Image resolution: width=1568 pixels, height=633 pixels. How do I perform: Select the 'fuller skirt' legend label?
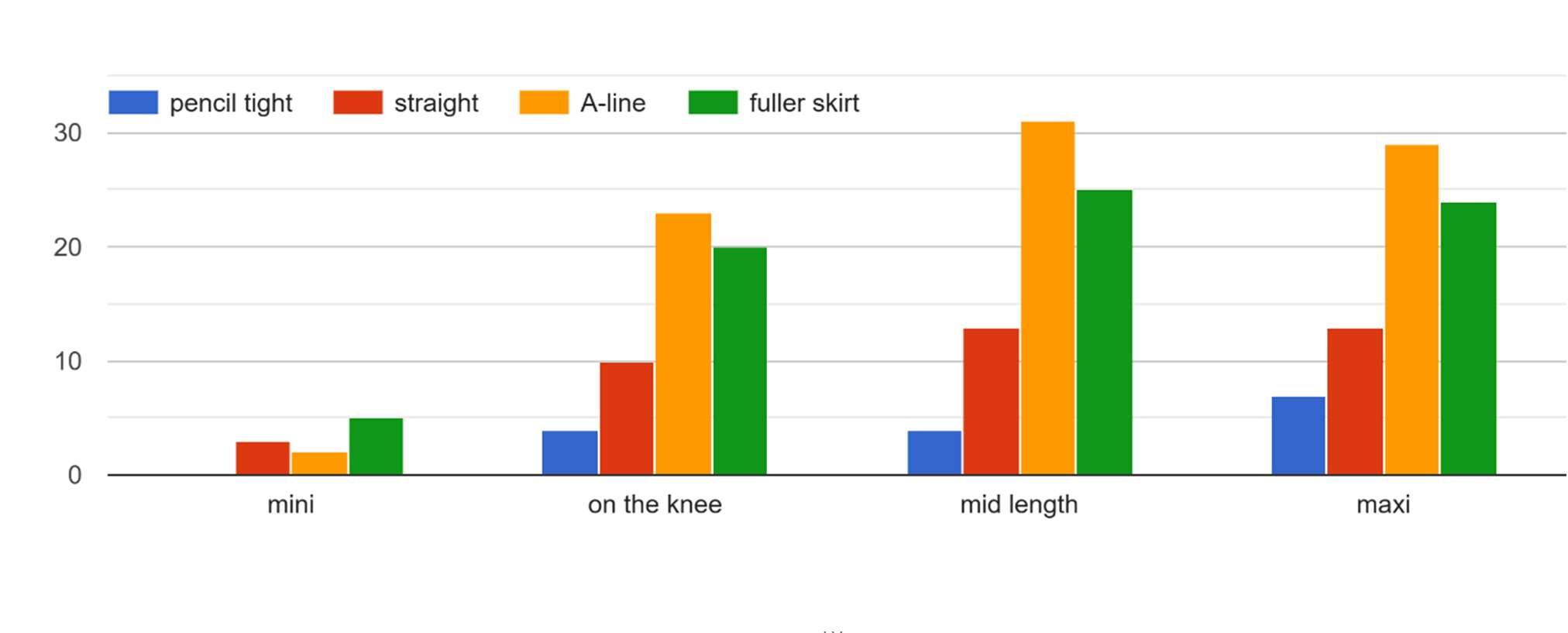pos(804,103)
